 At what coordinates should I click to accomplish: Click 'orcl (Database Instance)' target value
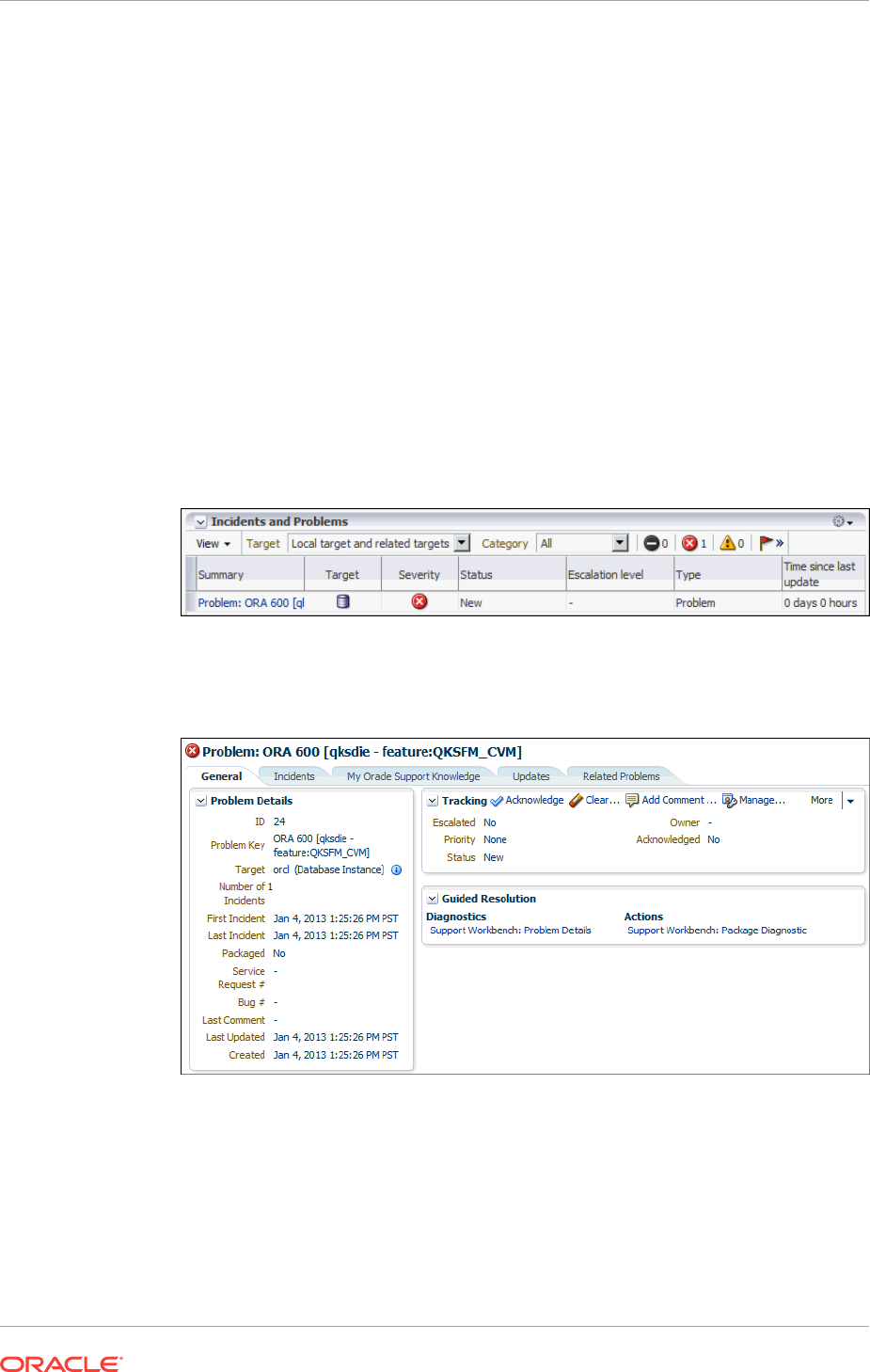[x=328, y=869]
